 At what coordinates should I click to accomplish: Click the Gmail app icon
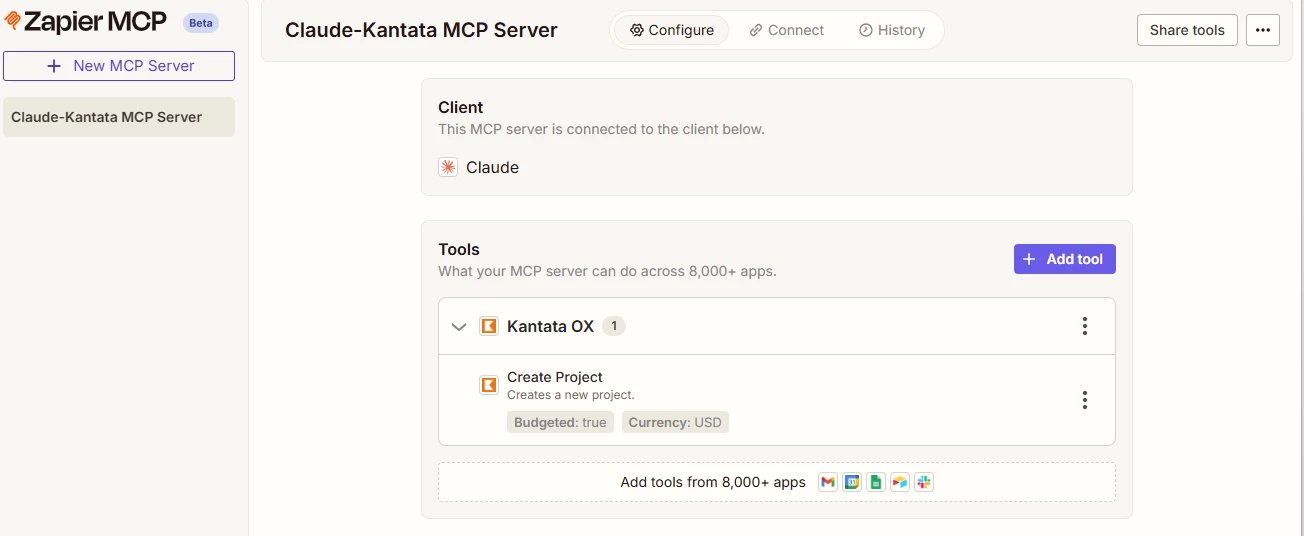827,482
